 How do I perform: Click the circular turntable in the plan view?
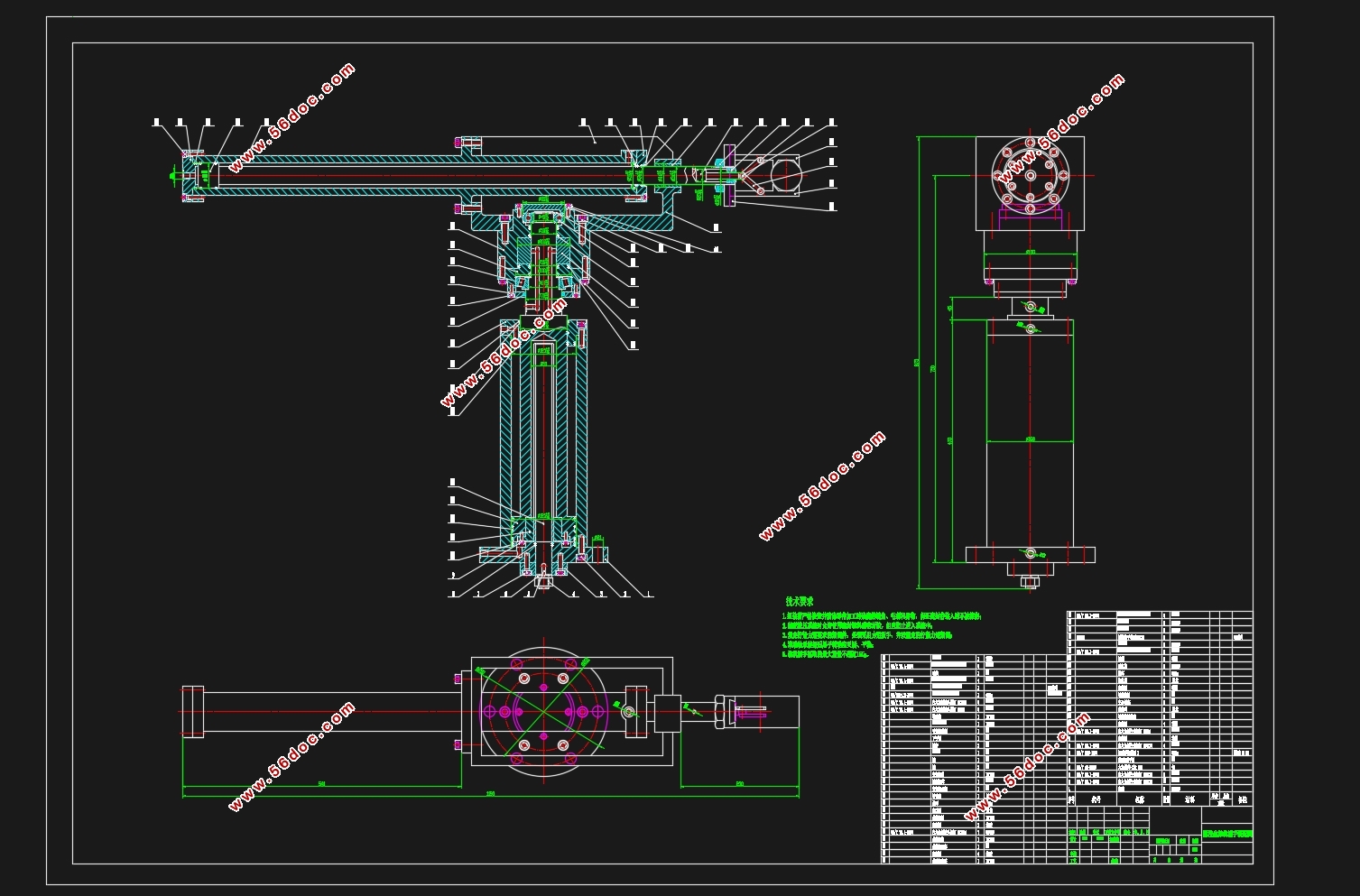click(543, 712)
